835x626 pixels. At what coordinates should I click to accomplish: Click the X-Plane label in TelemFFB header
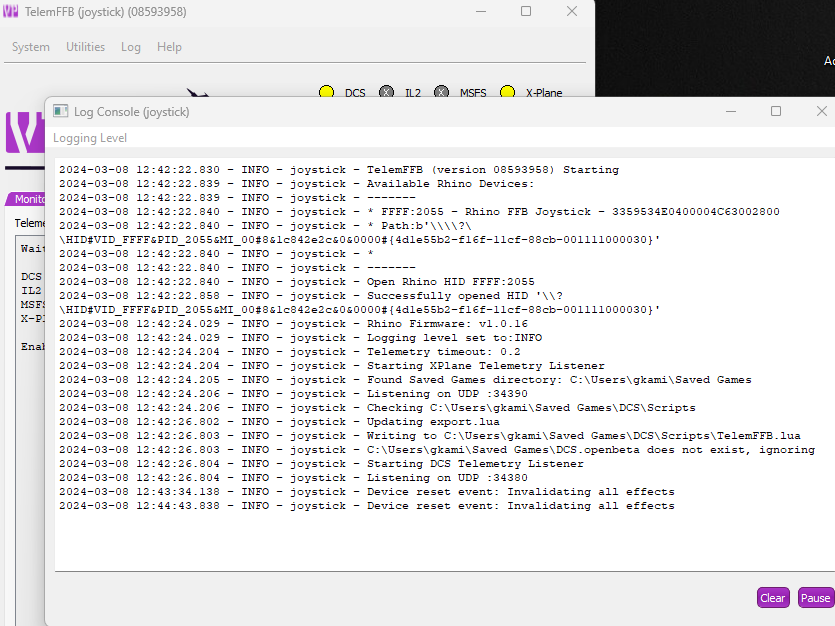click(544, 93)
